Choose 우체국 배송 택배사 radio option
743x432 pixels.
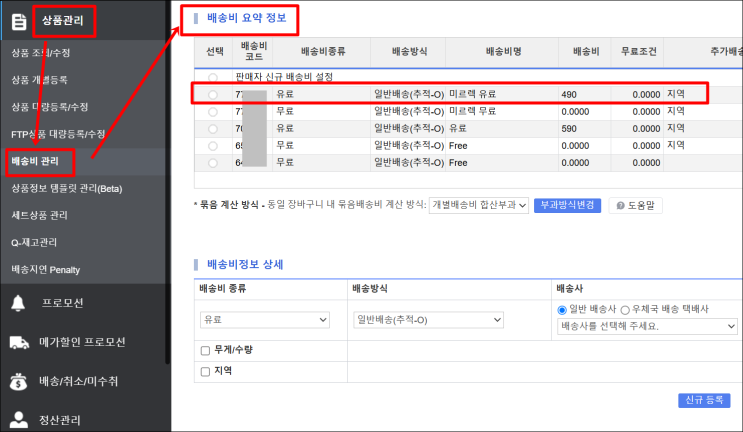click(x=625, y=310)
